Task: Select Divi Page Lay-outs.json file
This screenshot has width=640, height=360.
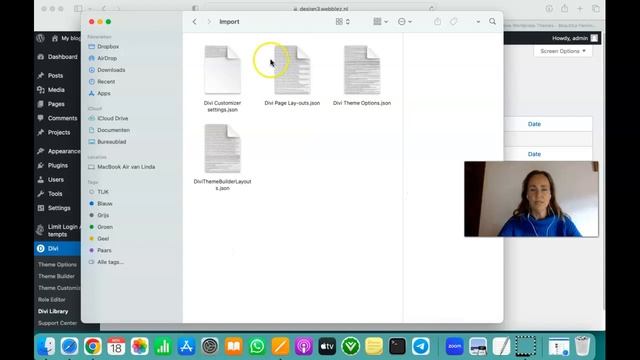Action: (292, 76)
